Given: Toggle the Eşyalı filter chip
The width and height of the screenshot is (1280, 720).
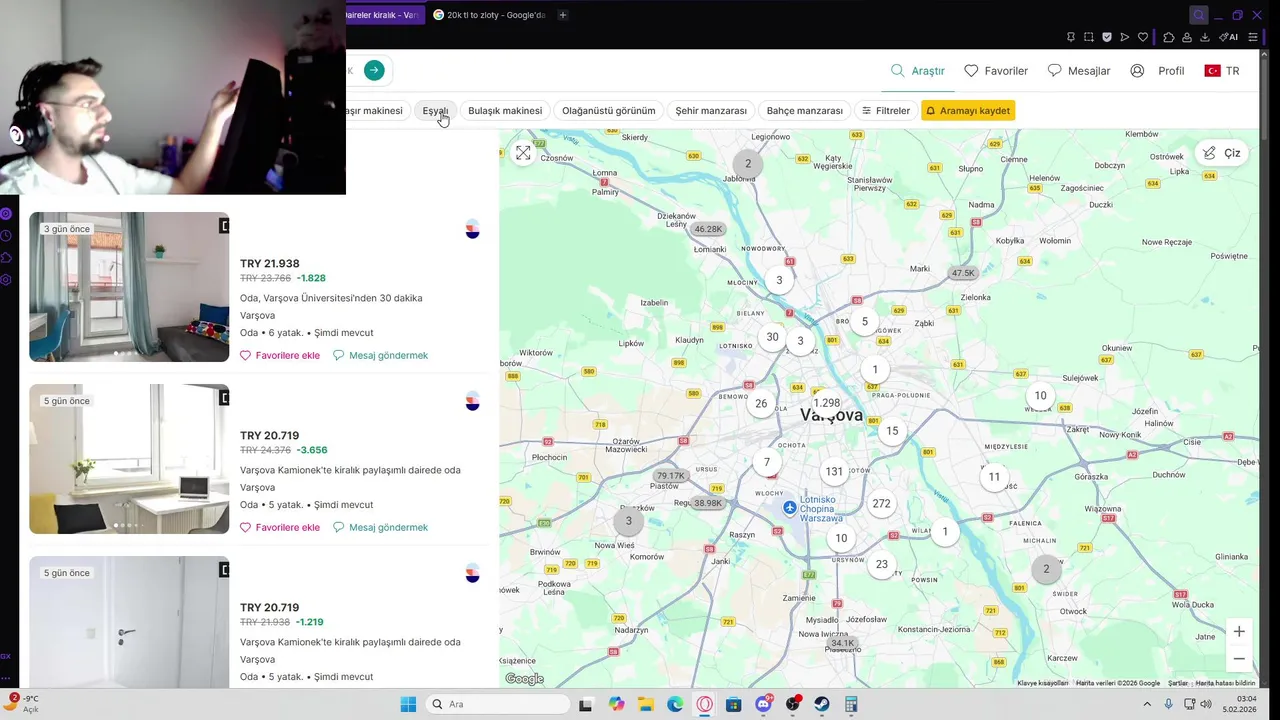Looking at the screenshot, I should (435, 111).
